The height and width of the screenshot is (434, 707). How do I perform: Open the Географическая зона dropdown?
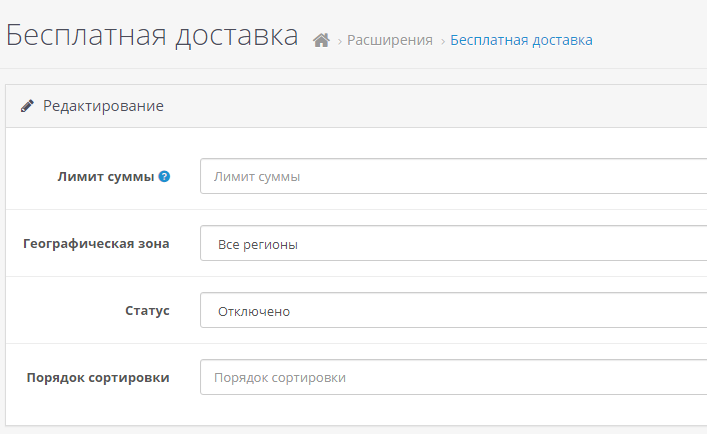(x=454, y=243)
